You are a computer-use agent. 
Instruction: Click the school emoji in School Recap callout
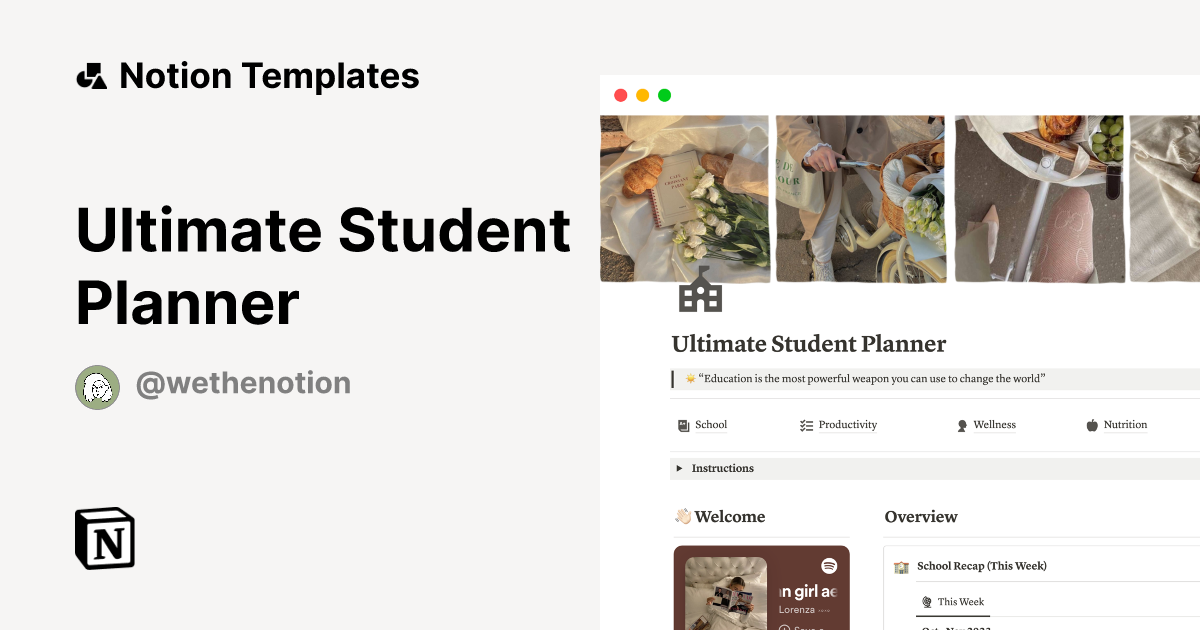tap(901, 565)
